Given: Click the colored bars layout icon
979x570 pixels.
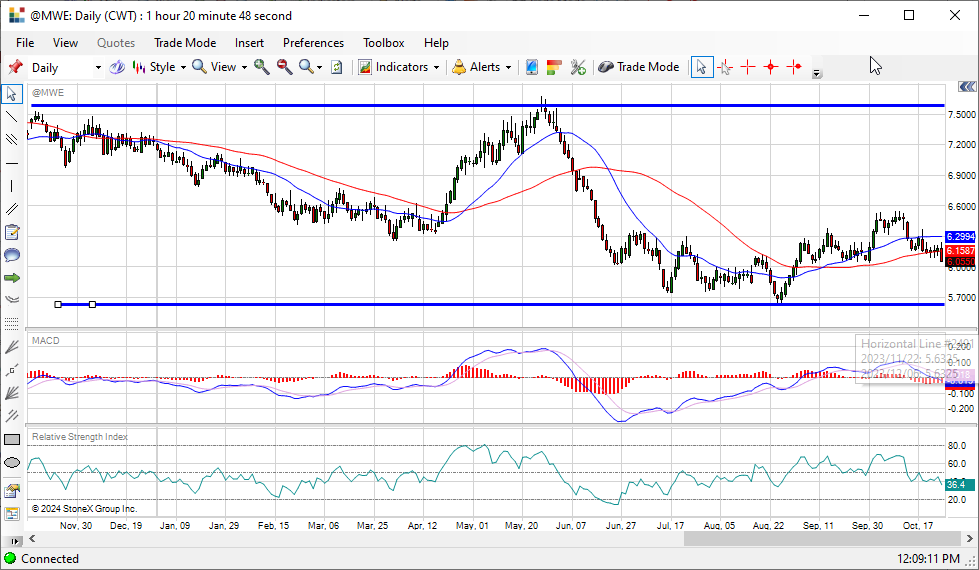Looking at the screenshot, I should click(x=554, y=67).
